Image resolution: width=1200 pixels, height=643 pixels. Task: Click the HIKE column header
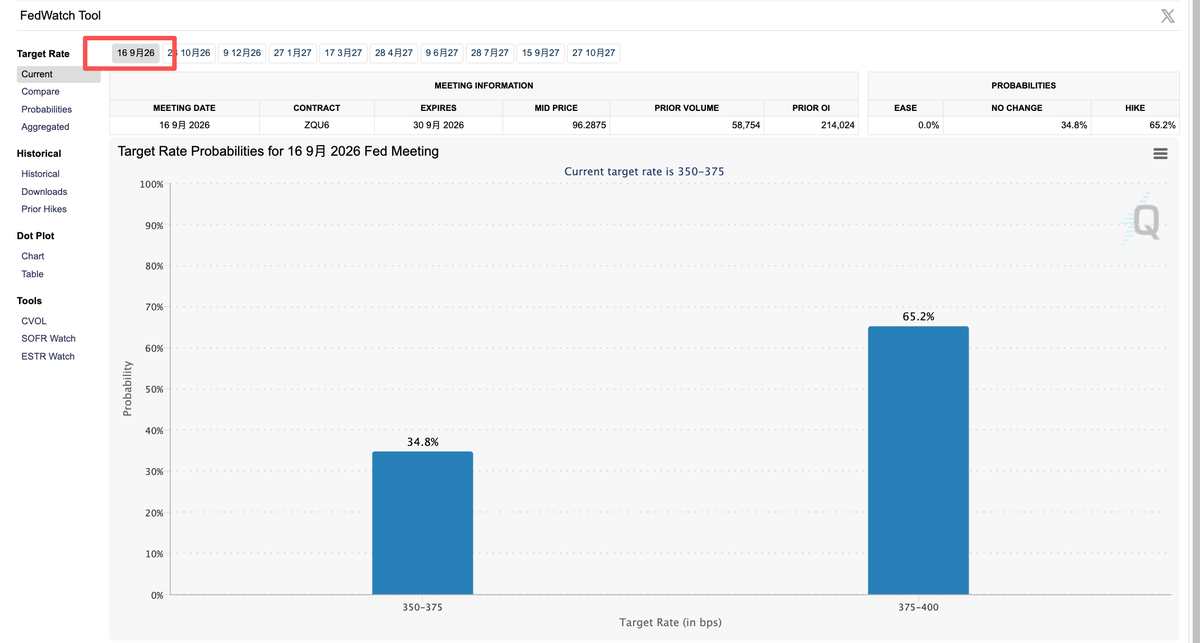pos(1135,108)
